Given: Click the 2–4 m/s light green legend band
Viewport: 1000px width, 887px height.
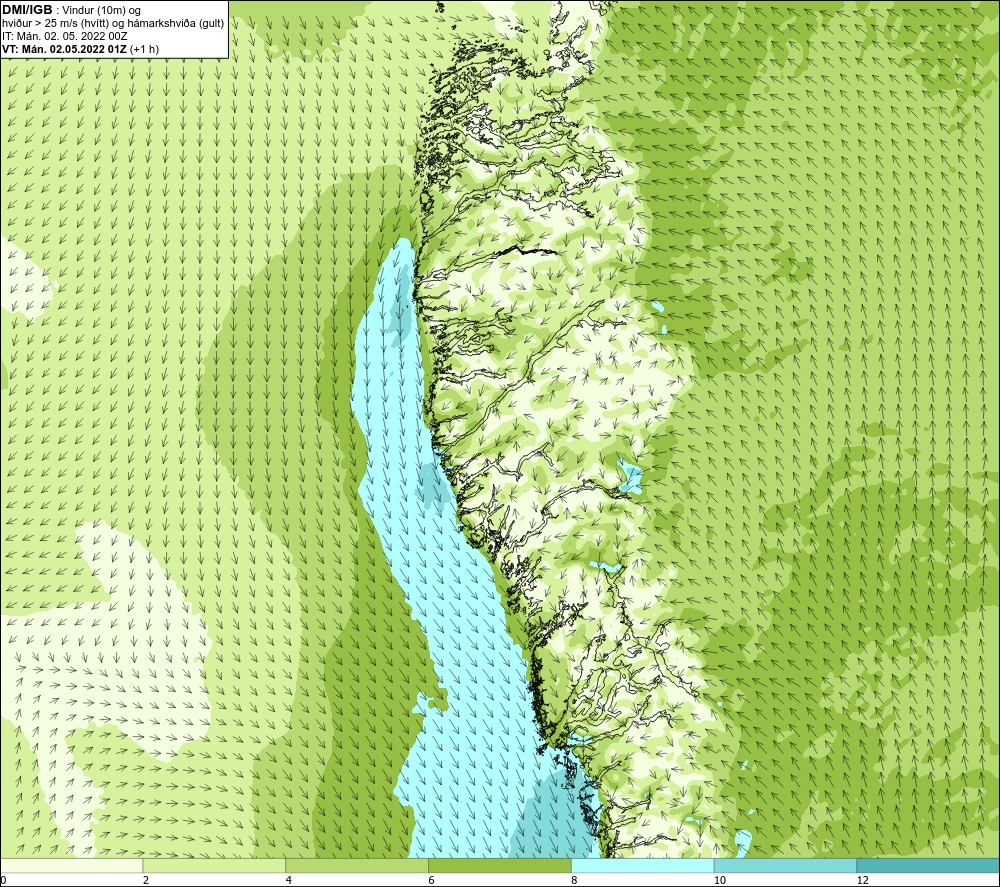Looking at the screenshot, I should click(214, 865).
